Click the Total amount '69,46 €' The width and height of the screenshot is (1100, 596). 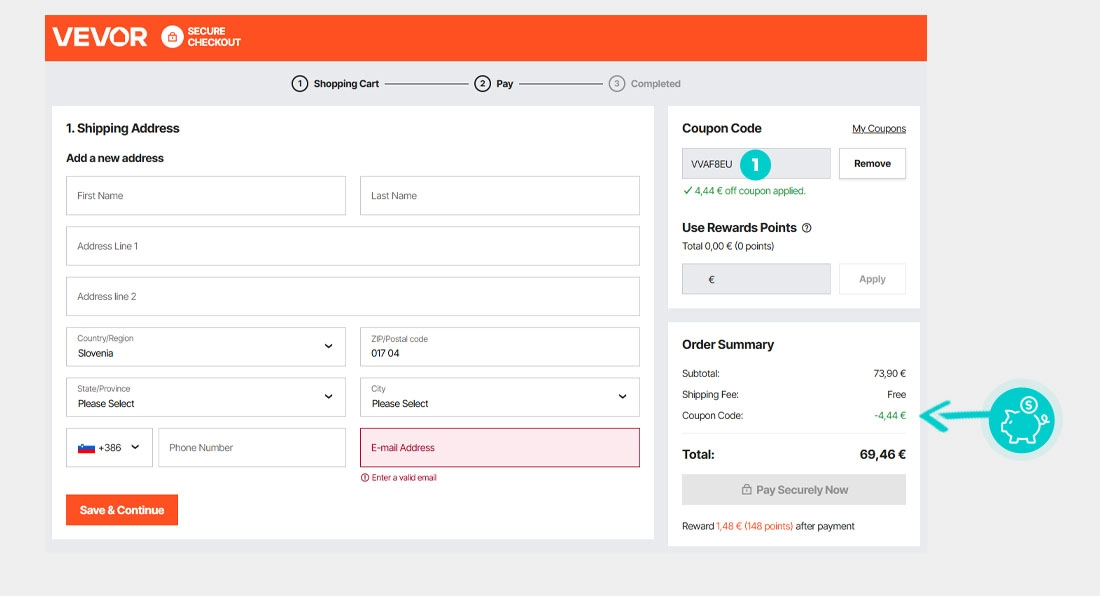click(883, 454)
